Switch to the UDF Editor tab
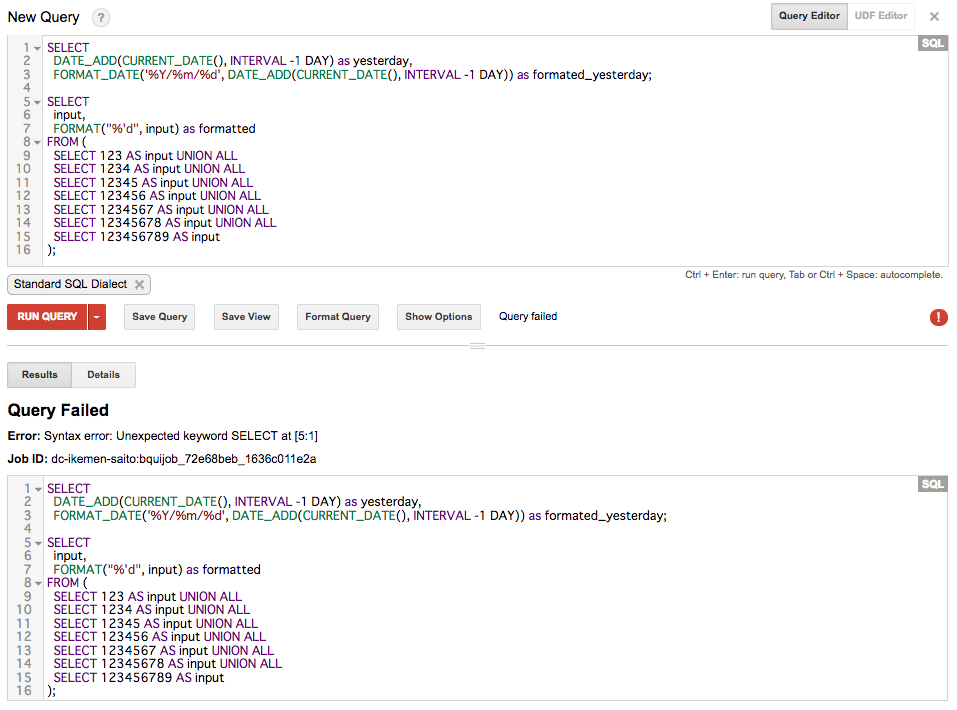 (x=880, y=16)
